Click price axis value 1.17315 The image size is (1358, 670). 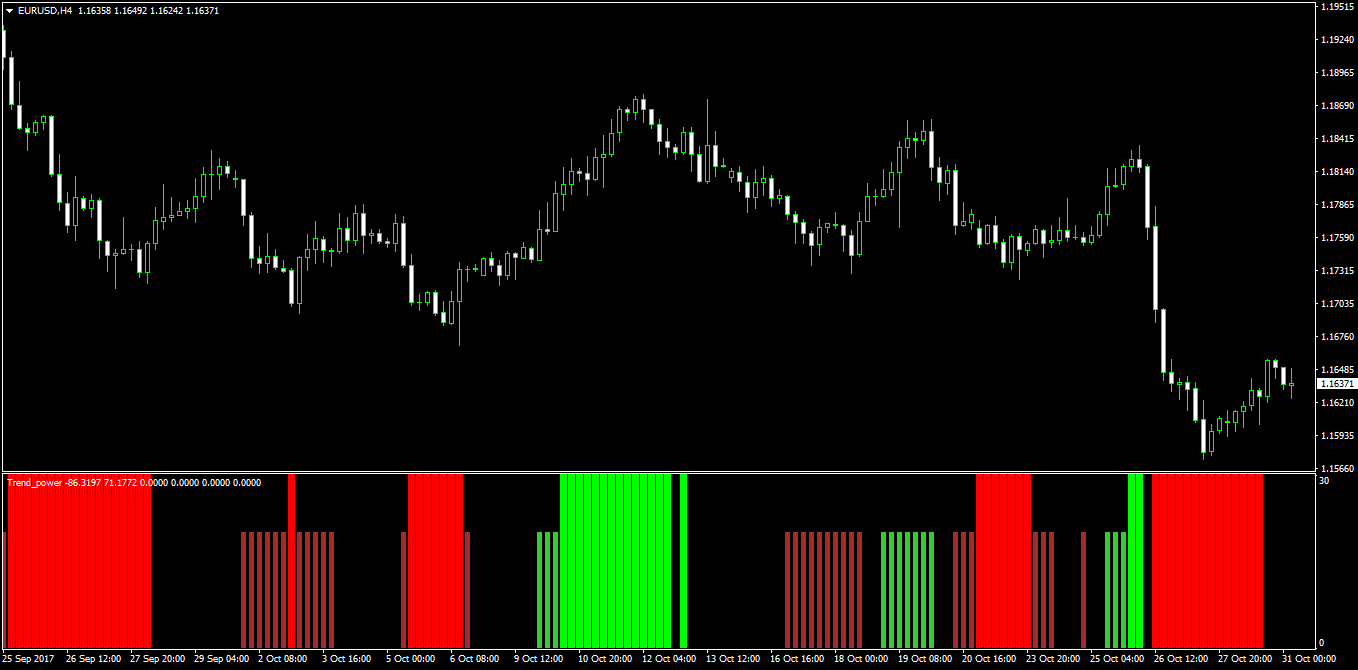pos(1337,271)
